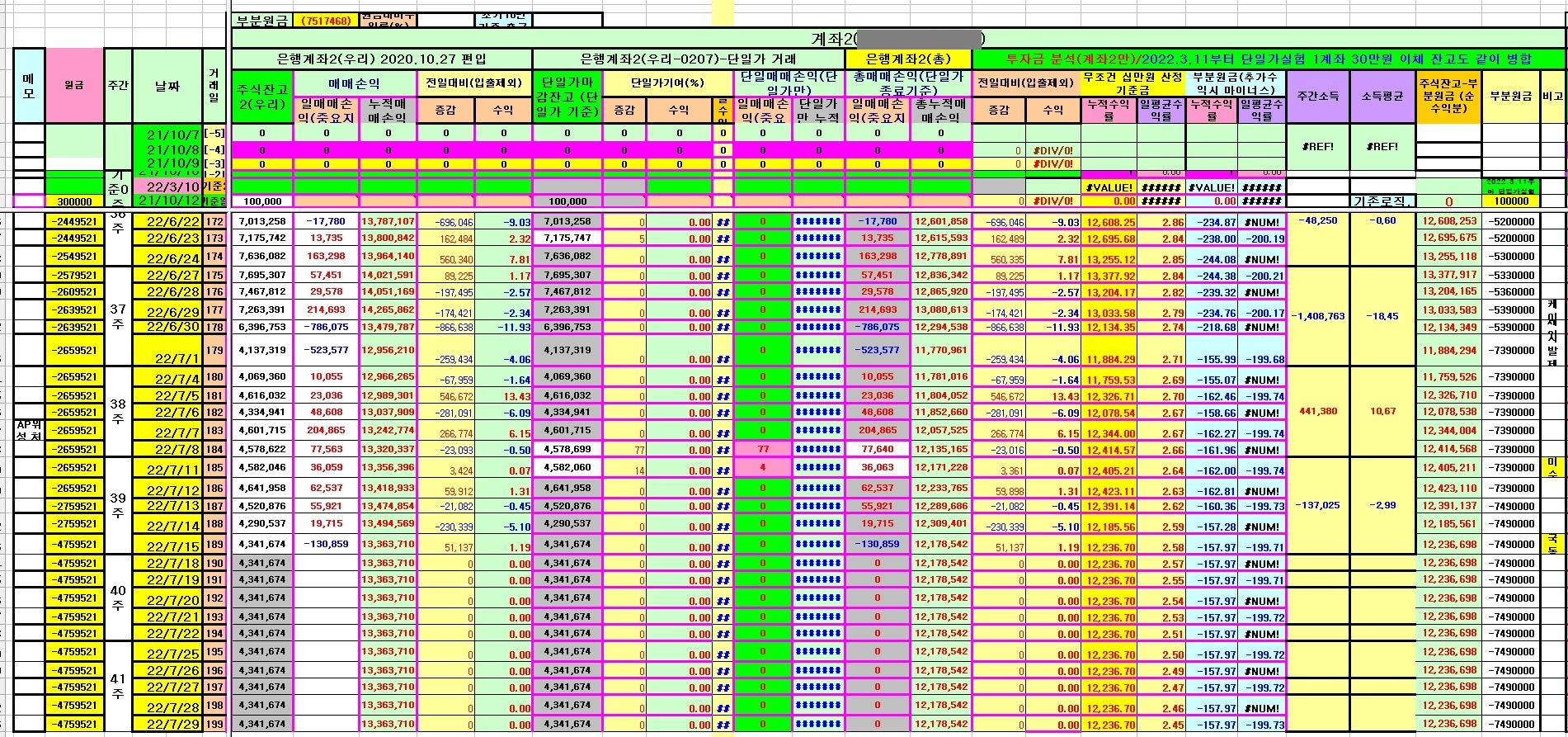Click 원금 cell '-2609521'
This screenshot has height=737, width=1568.
pyautogui.click(x=74, y=292)
